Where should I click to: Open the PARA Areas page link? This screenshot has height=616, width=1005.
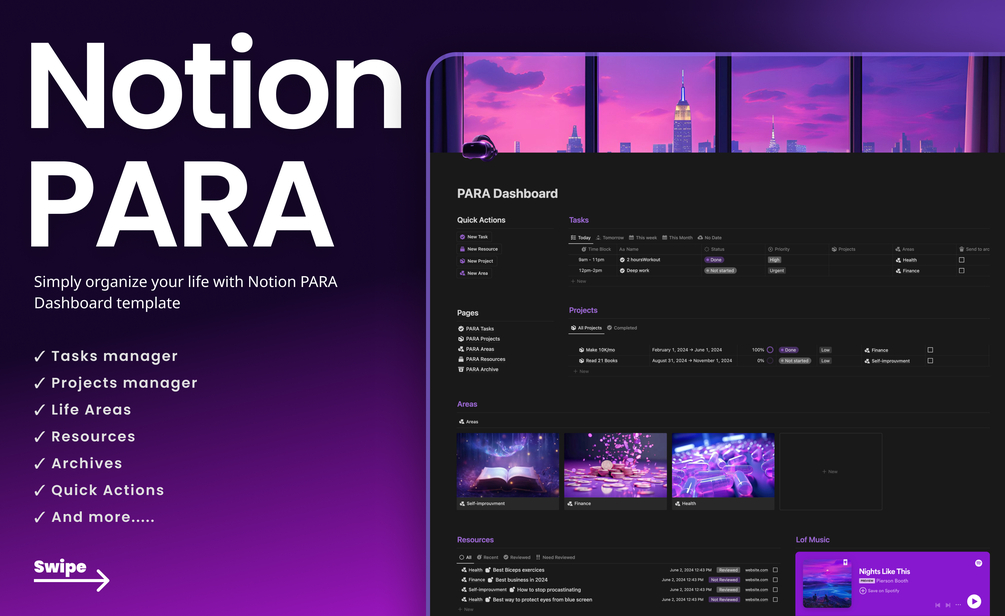tap(476, 349)
